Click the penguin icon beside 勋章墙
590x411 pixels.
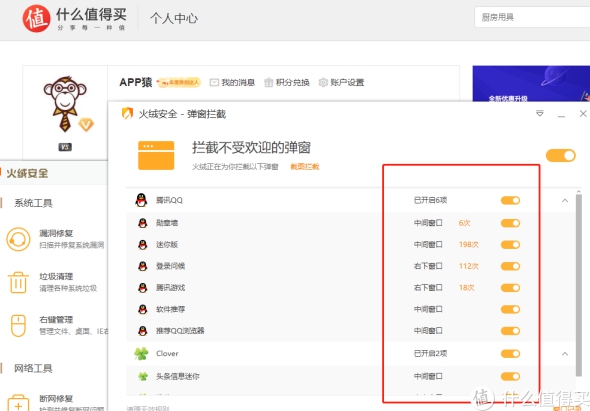(x=142, y=223)
